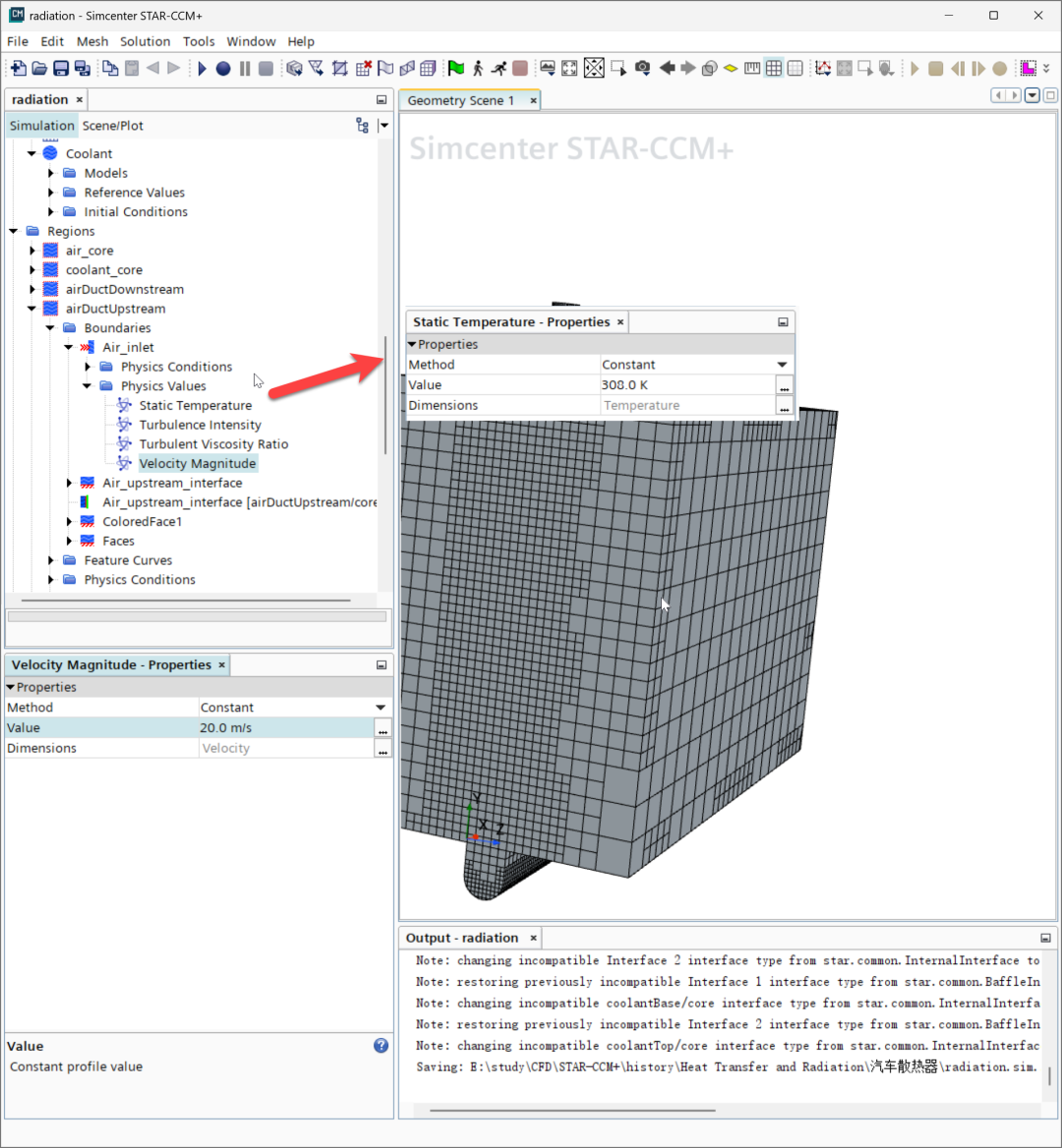Maximize the radiation simulation tree panel
The width and height of the screenshot is (1062, 1148).
click(x=382, y=99)
